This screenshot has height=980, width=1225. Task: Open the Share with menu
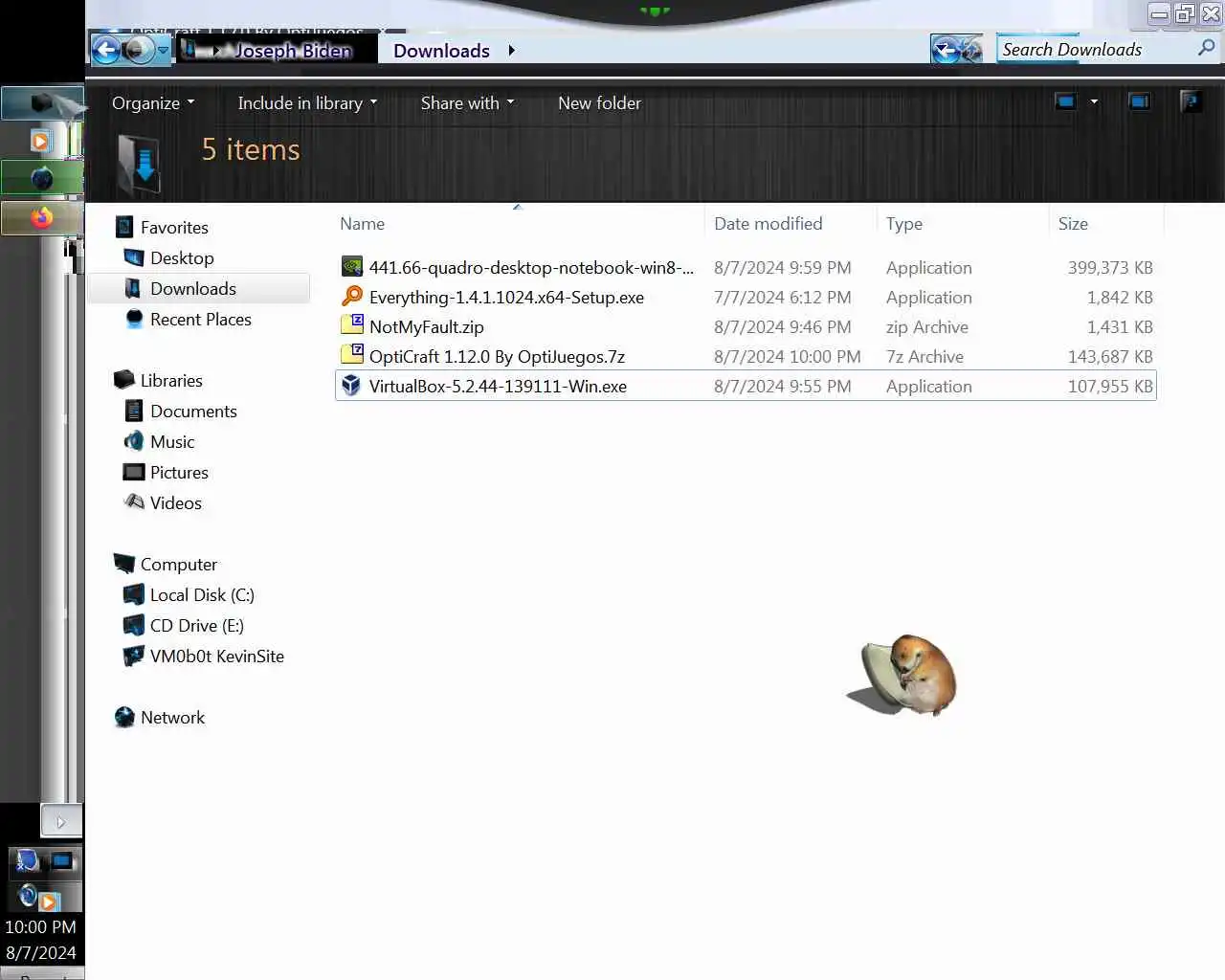tap(467, 102)
